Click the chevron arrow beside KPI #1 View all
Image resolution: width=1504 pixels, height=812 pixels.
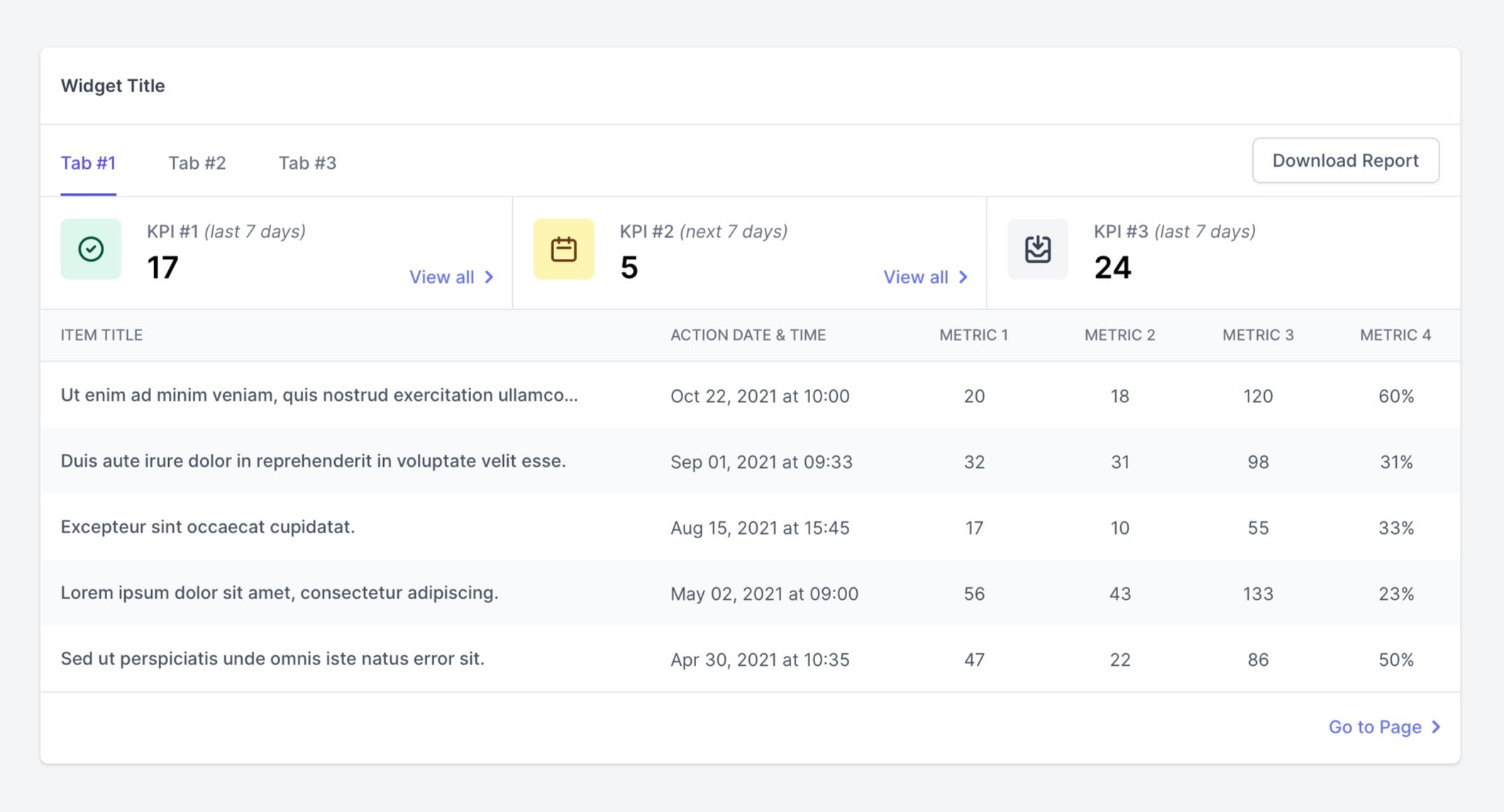490,277
